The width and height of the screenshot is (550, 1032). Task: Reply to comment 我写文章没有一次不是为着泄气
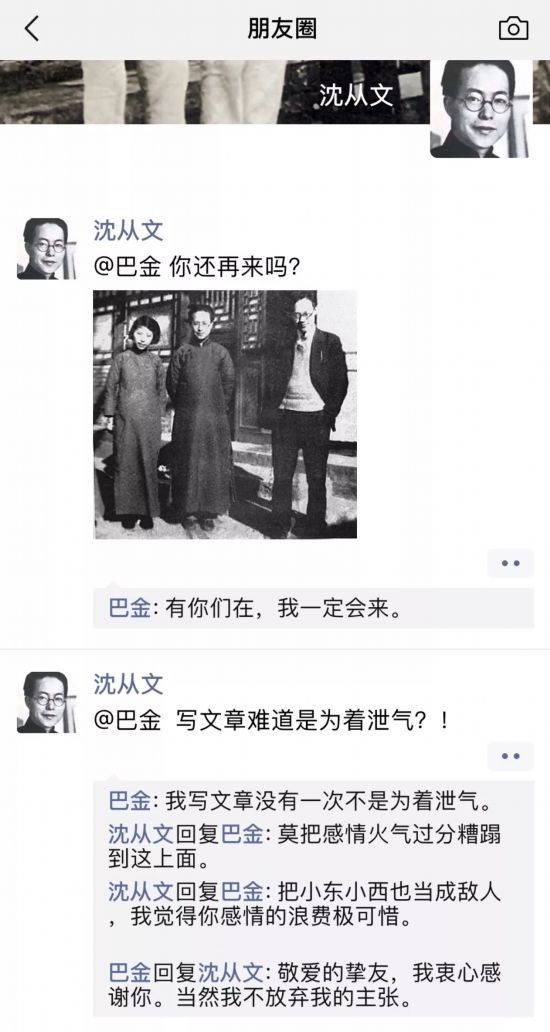(x=300, y=802)
